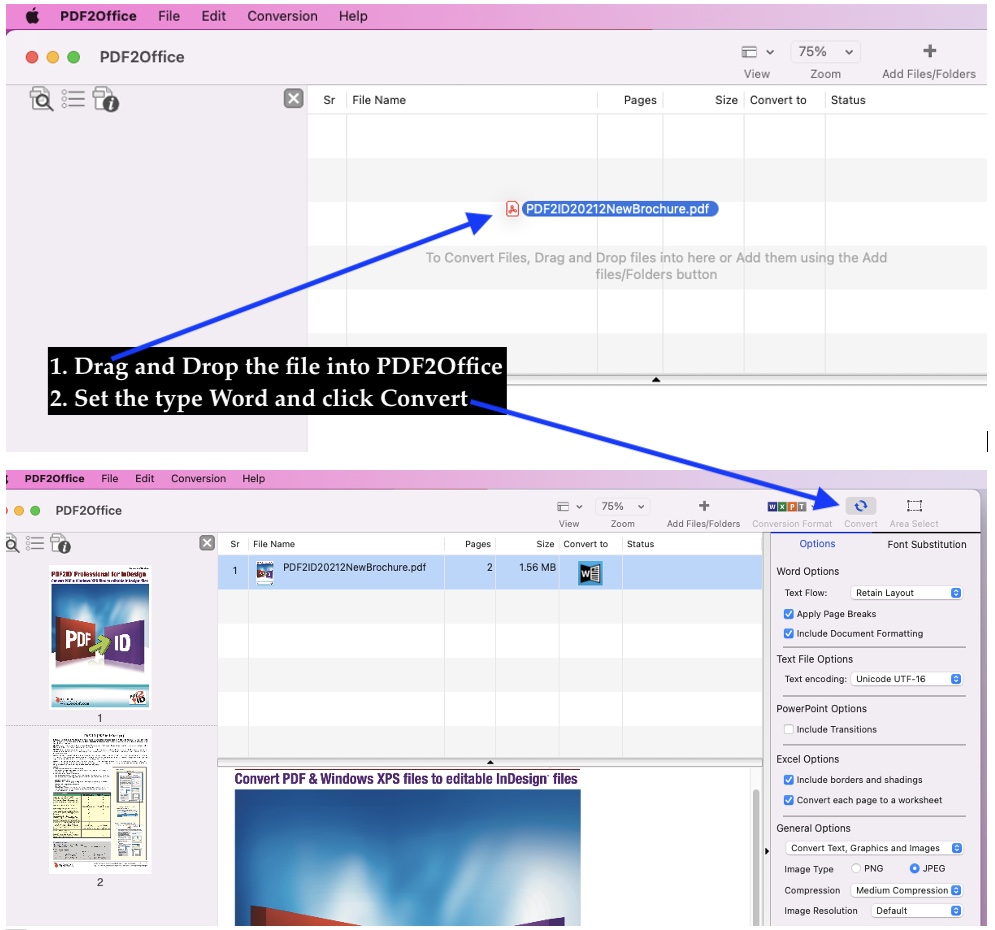The height and width of the screenshot is (930, 995).
Task: Enable the Include Transitions checkbox
Action: pyautogui.click(x=789, y=729)
